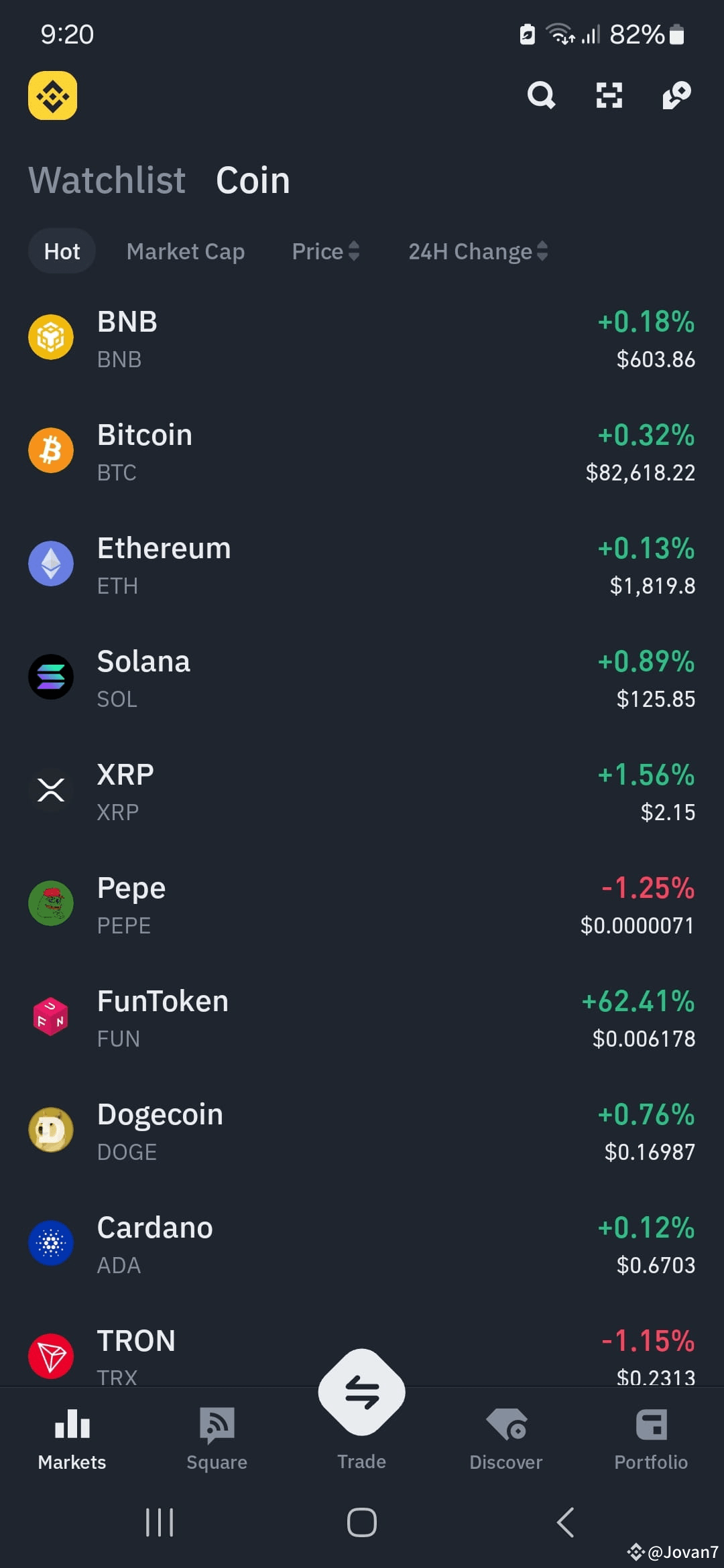724x1568 pixels.
Task: Go to Square feed icon
Action: 217,1425
